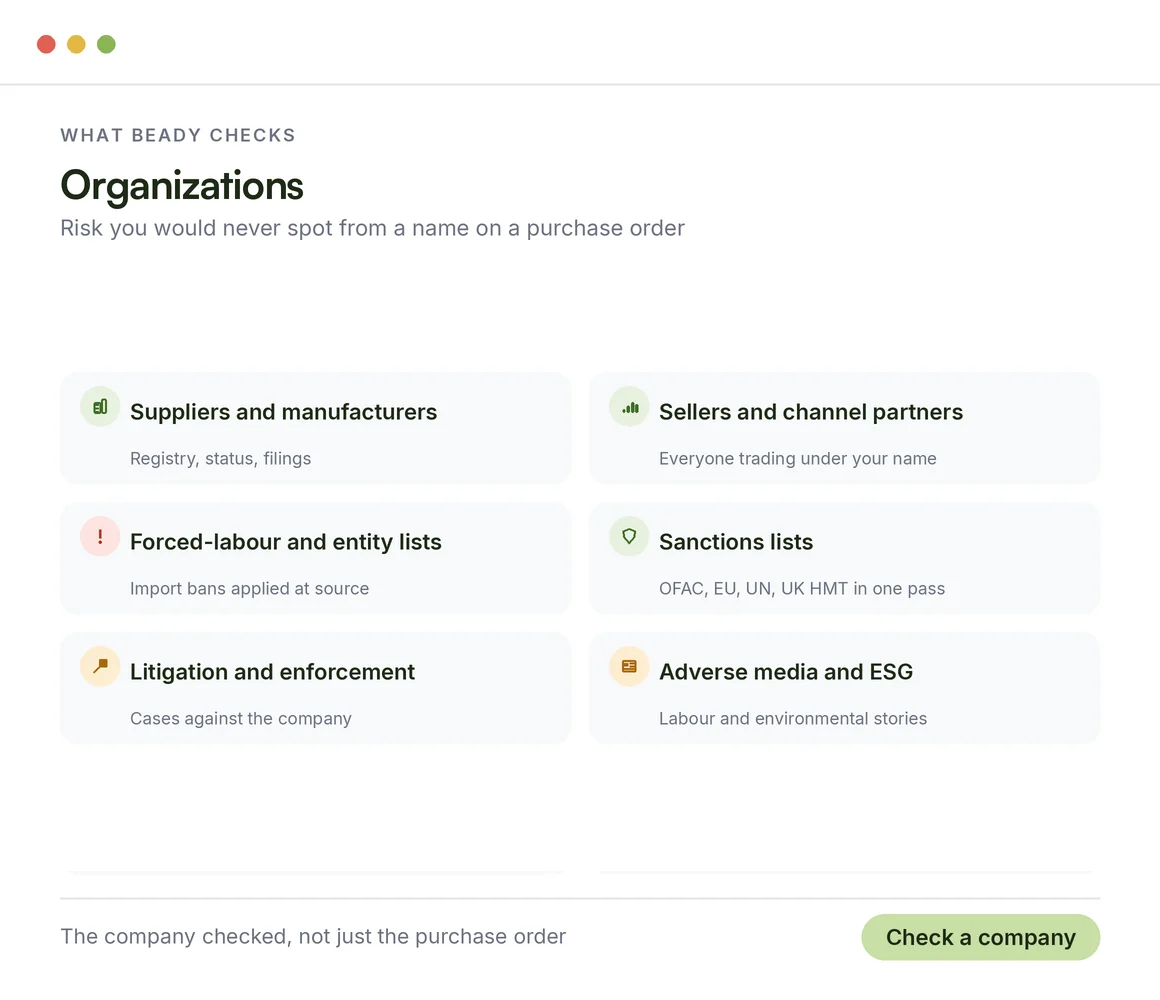Click the text 'Registry, status, filings'
The width and height of the screenshot is (1160, 1000).
(x=220, y=459)
